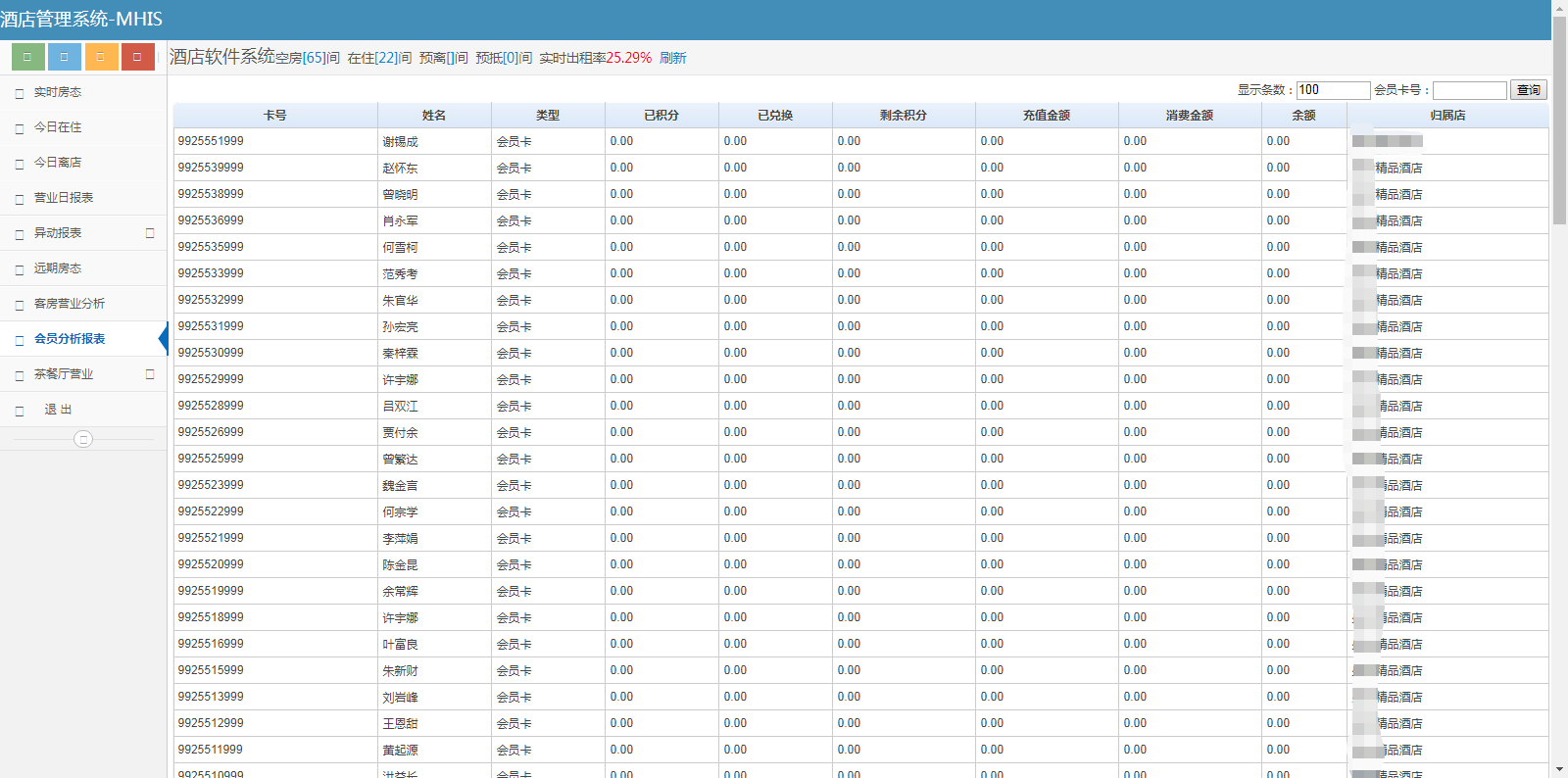Image resolution: width=1568 pixels, height=778 pixels.
Task: Click the scrollbar down arrow
Action: coord(1559,770)
